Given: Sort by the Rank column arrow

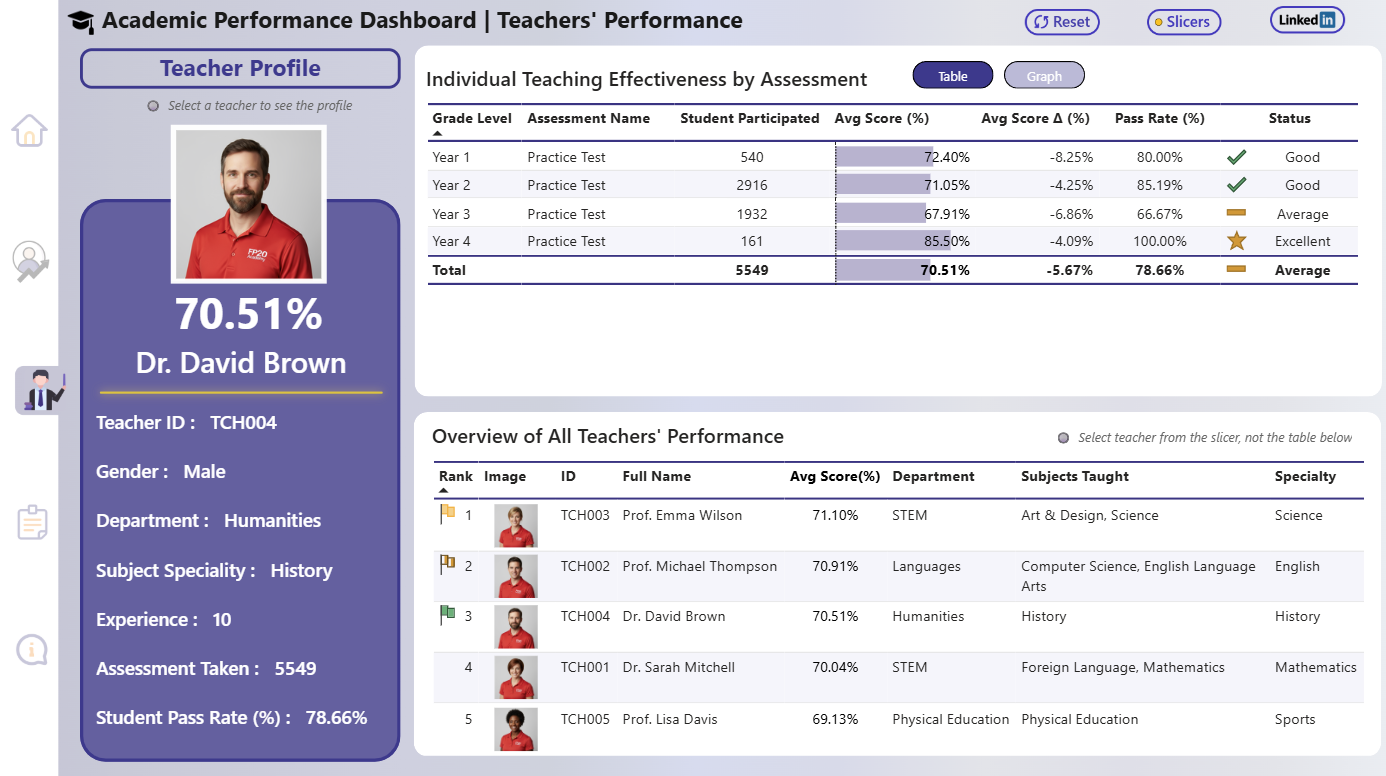Looking at the screenshot, I should [x=444, y=491].
